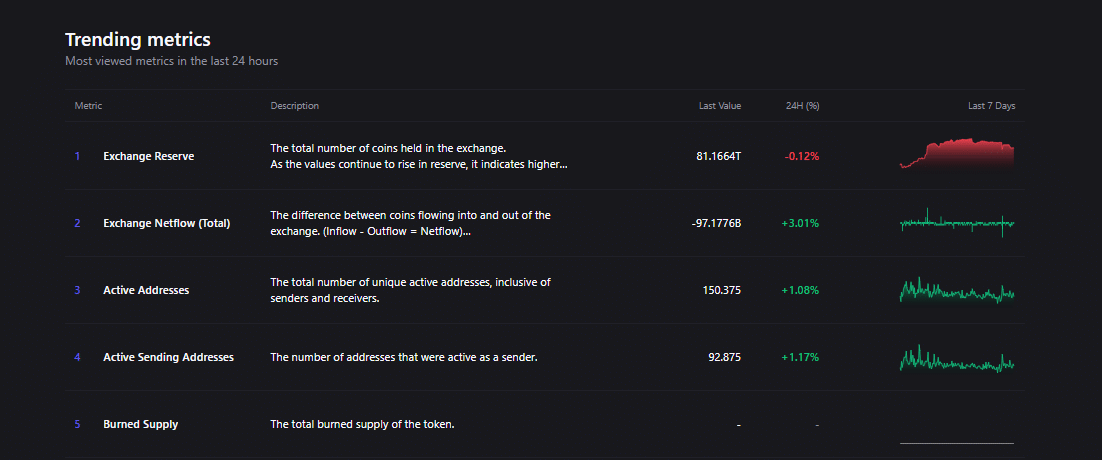Viewport: 1102px width, 460px height.
Task: Select the Active Addresses metric
Action: (146, 290)
